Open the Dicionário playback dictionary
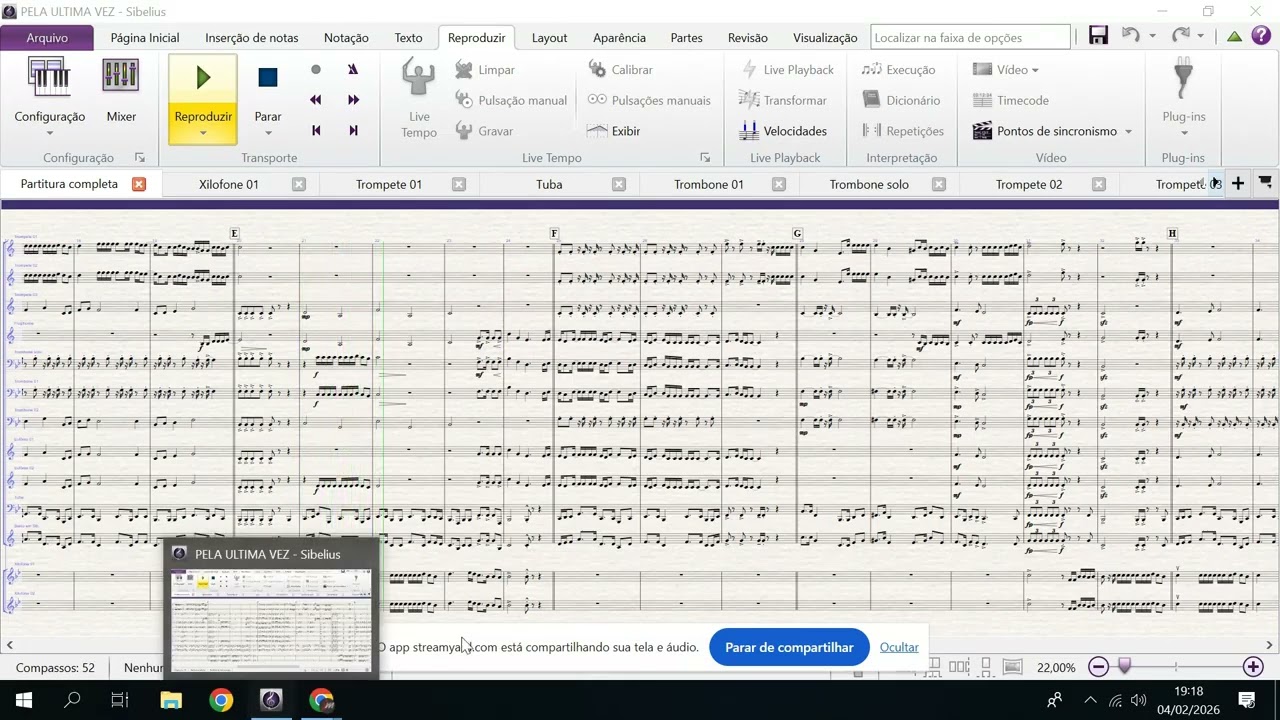Viewport: 1280px width, 720px height. point(901,100)
